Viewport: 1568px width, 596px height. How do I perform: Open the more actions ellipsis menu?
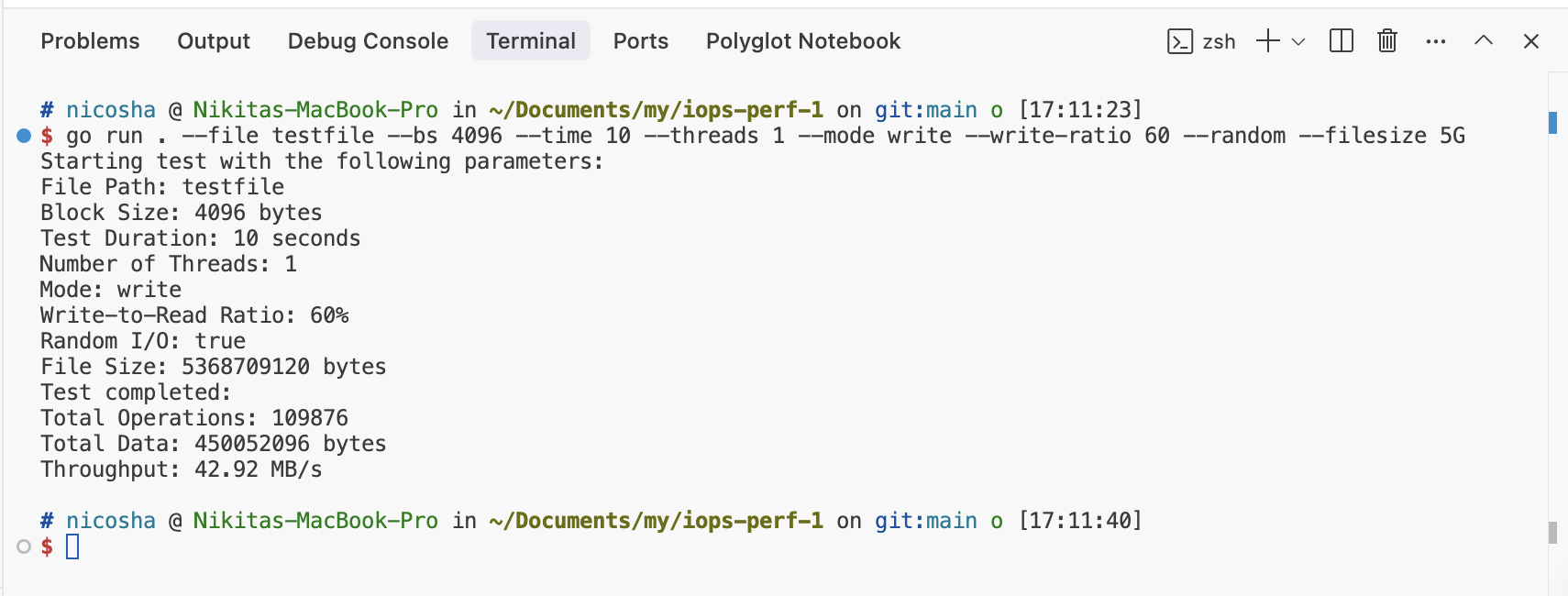[1436, 41]
